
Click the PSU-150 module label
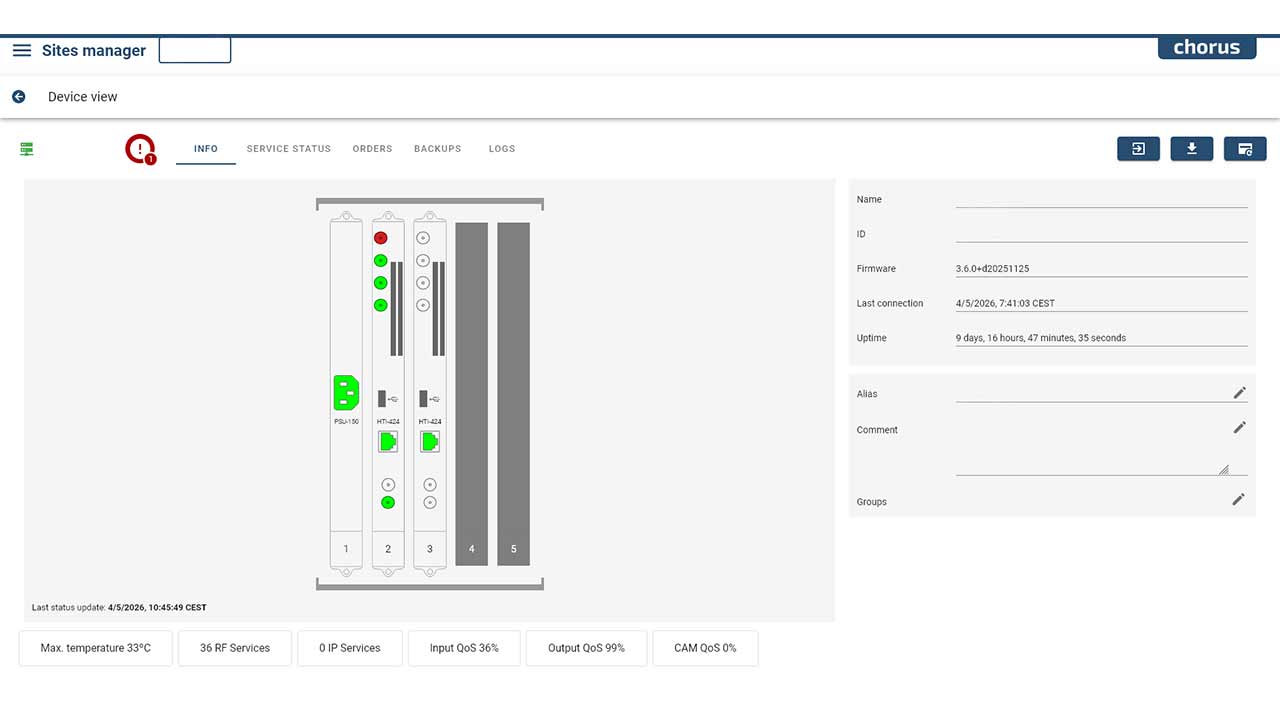[x=346, y=422]
